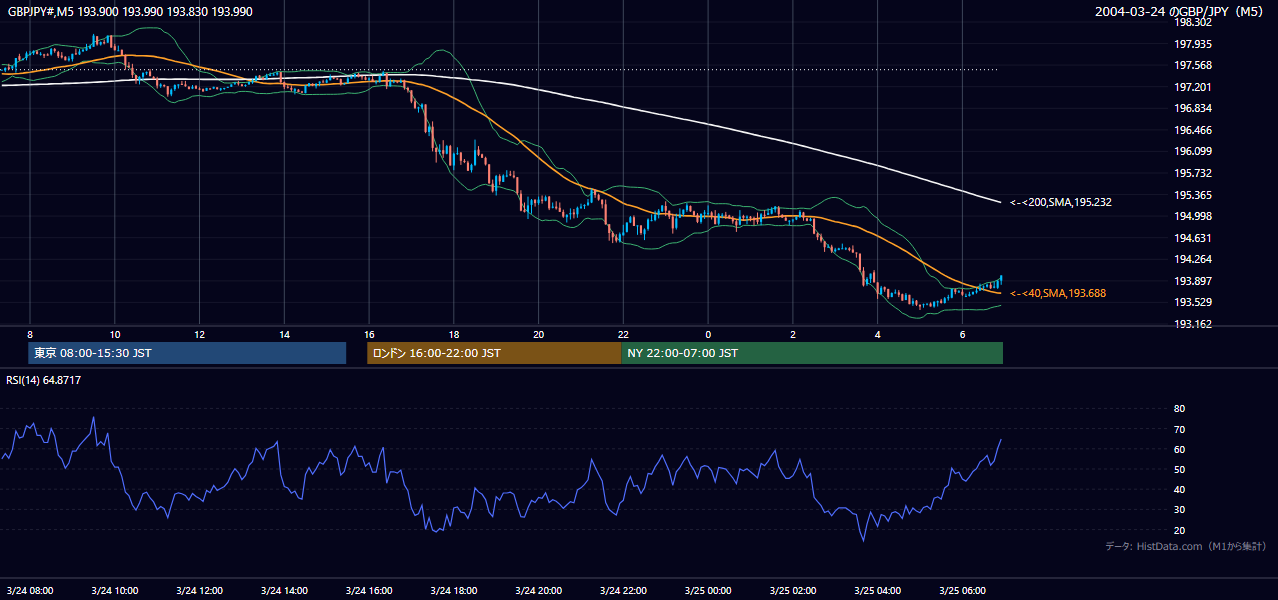This screenshot has width=1278, height=600.
Task: Click hour tick 22 under price chart
Action: pos(624,334)
